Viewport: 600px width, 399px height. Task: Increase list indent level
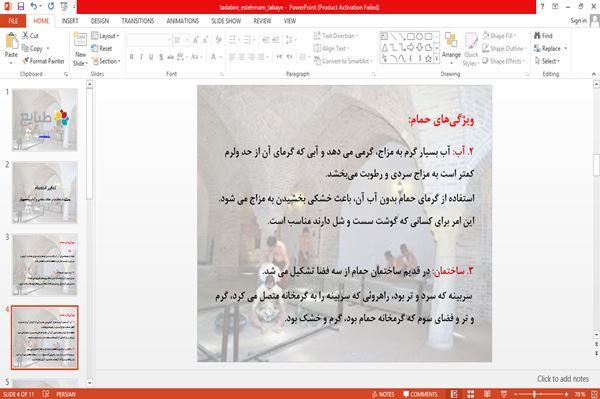276,40
